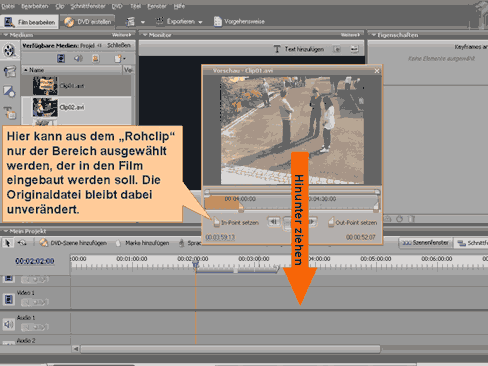The height and width of the screenshot is (366, 488).
Task: Collapse the Mein Projekt panel
Action: (x=5, y=231)
